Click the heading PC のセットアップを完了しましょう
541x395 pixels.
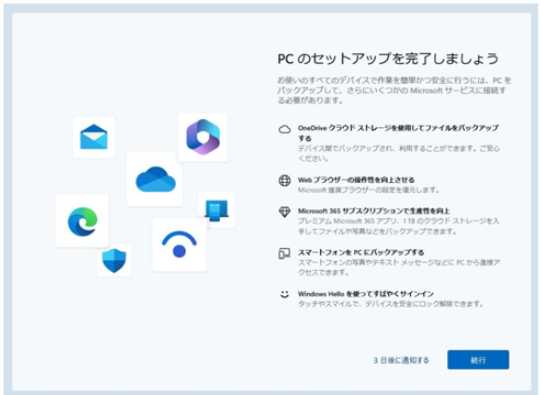click(388, 59)
